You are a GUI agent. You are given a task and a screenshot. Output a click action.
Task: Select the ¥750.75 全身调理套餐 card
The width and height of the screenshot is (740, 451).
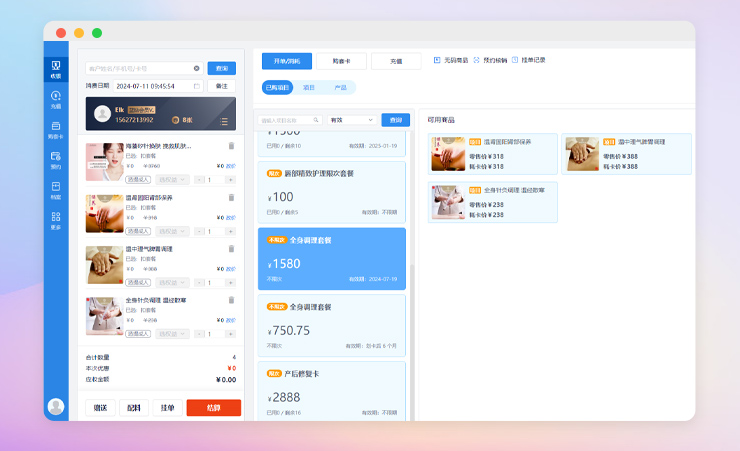[x=331, y=325]
